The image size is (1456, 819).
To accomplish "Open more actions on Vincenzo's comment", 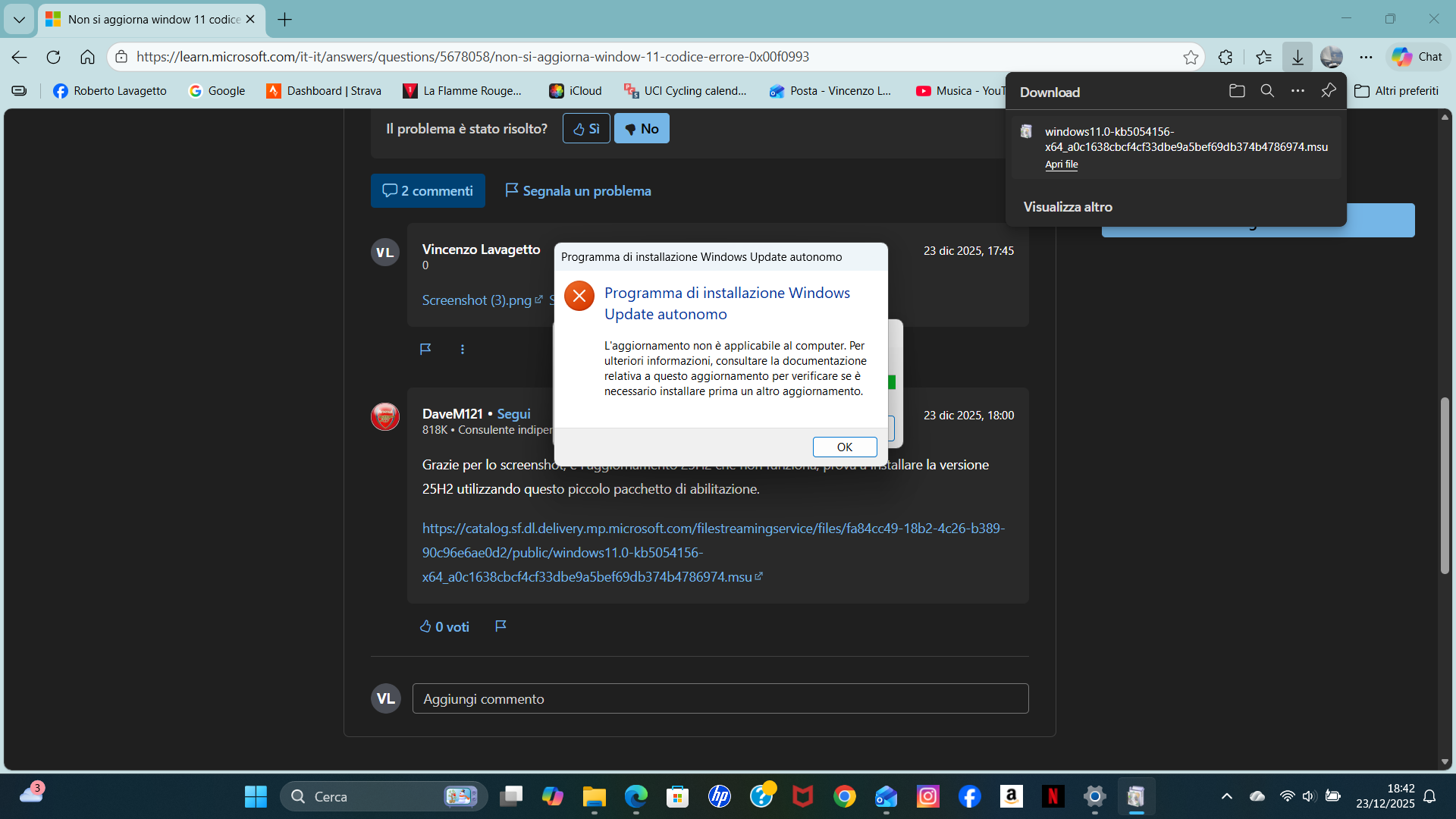I will coord(463,350).
